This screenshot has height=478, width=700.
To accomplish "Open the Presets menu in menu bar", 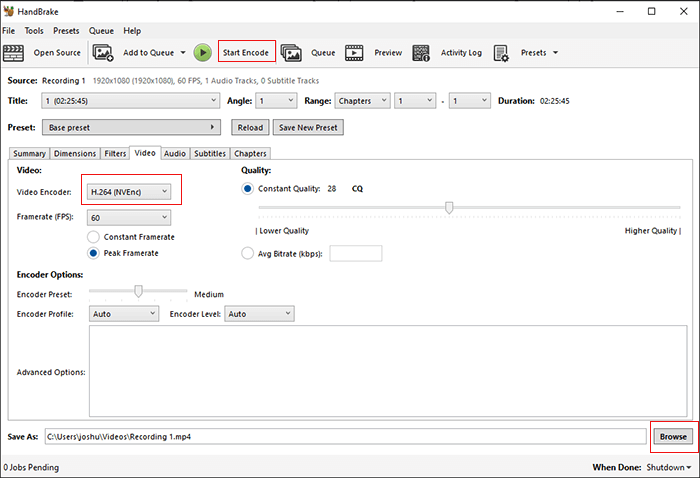I will (x=66, y=31).
